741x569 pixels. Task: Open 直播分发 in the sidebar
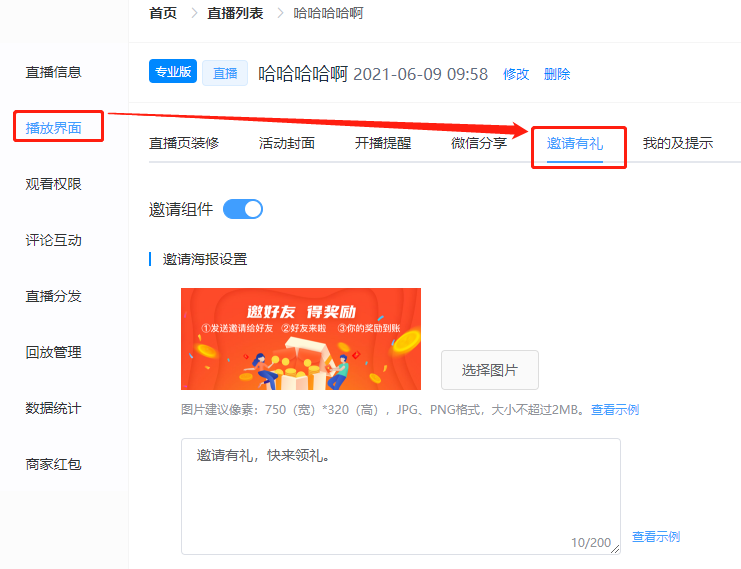coord(53,296)
